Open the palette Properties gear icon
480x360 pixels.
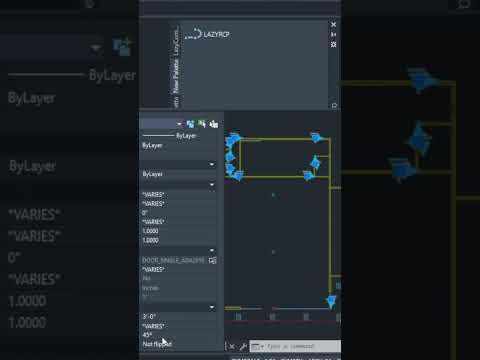[x=333, y=44]
